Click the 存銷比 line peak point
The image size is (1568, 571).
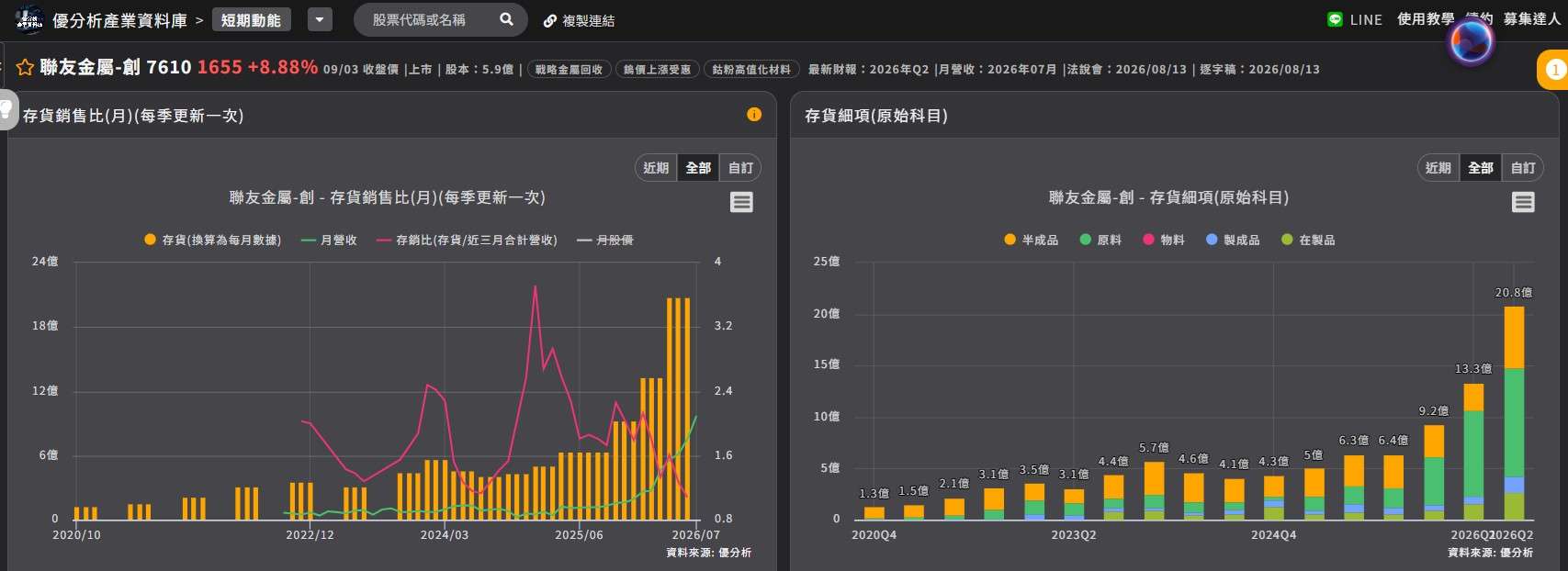[x=535, y=286]
